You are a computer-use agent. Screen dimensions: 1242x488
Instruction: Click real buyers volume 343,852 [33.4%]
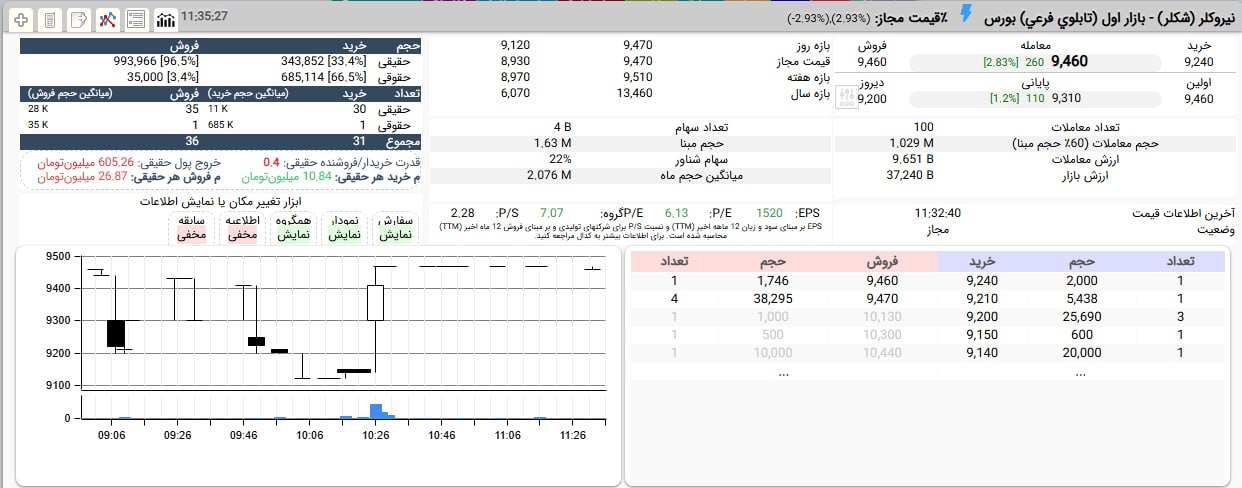[x=324, y=61]
